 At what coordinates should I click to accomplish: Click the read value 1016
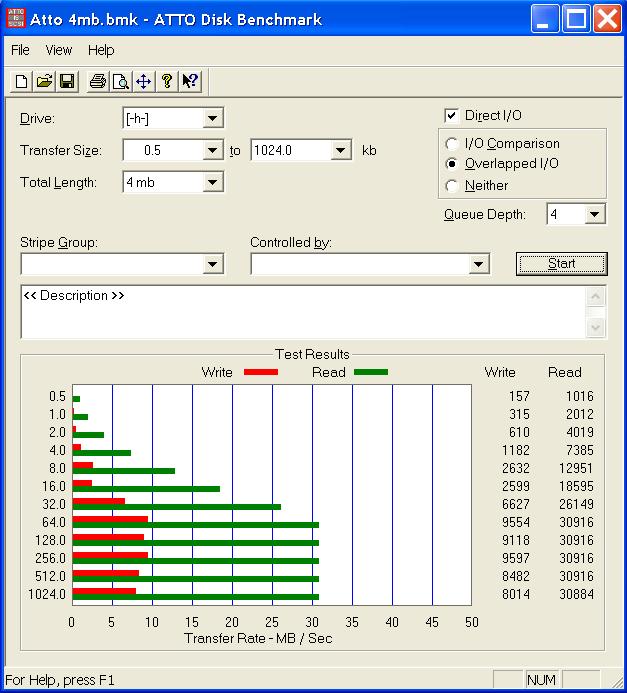(x=580, y=396)
